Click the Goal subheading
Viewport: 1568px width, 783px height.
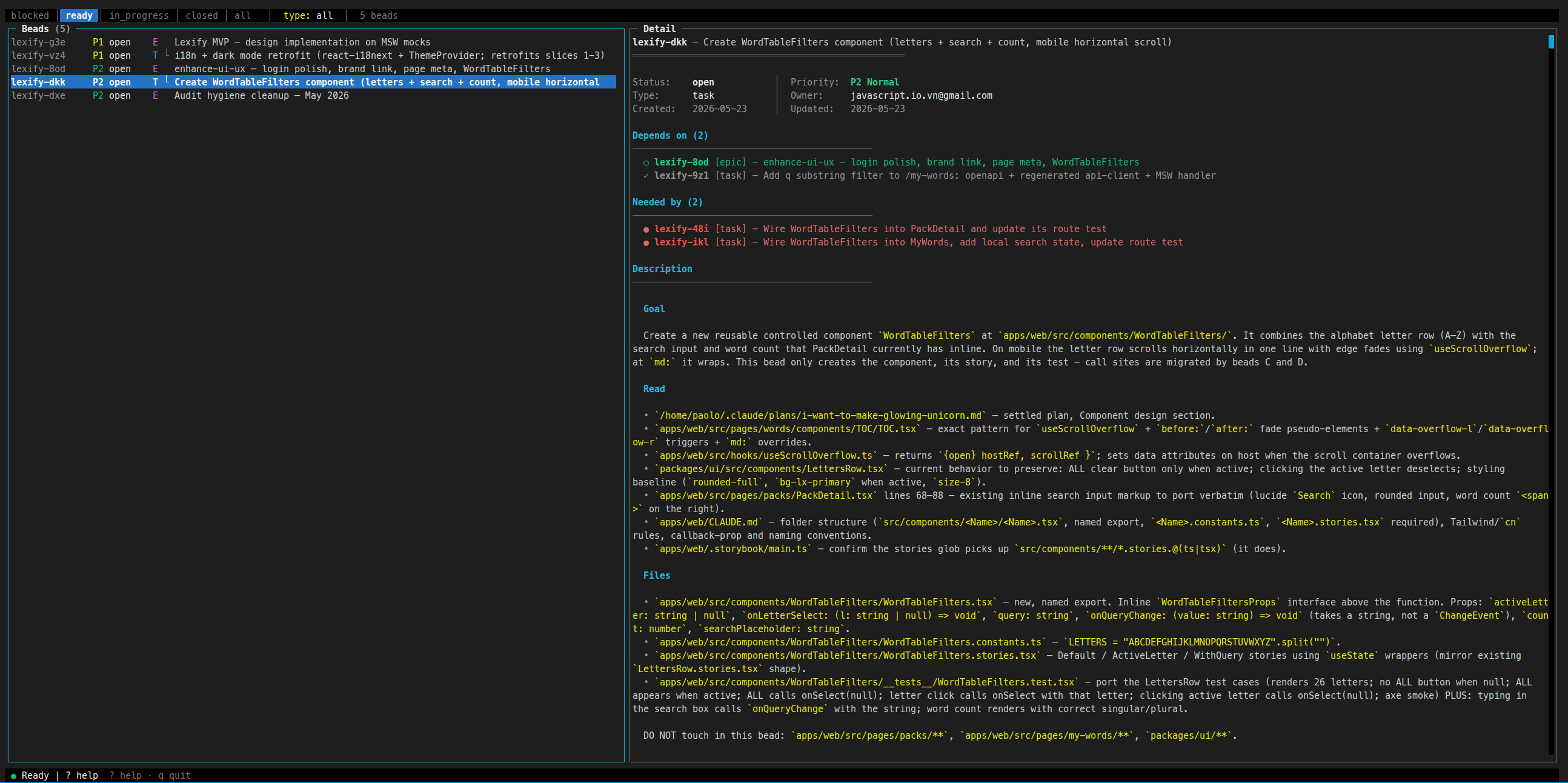[654, 308]
